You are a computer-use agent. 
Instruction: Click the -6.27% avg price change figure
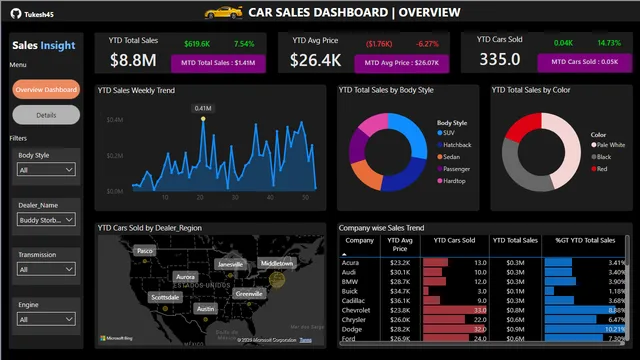point(427,44)
